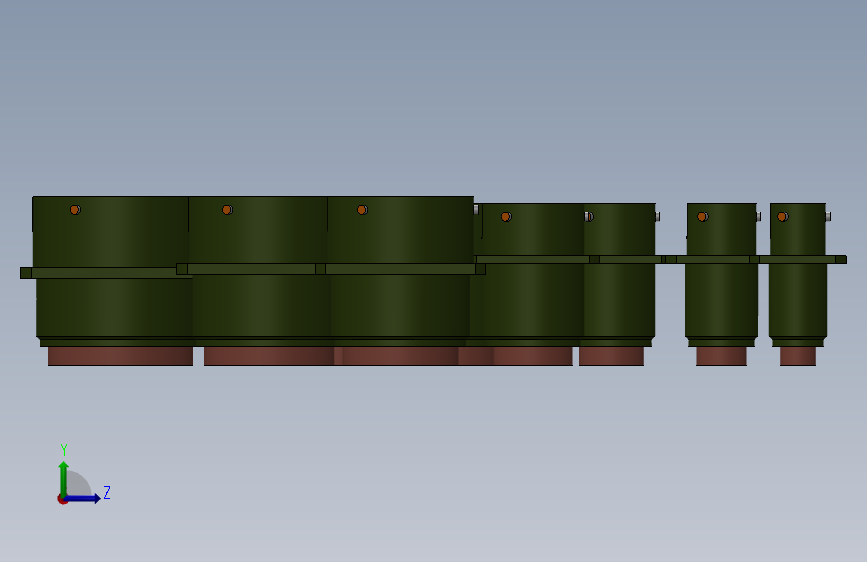
Task: Select the "Z" axis label
Action: click(107, 492)
